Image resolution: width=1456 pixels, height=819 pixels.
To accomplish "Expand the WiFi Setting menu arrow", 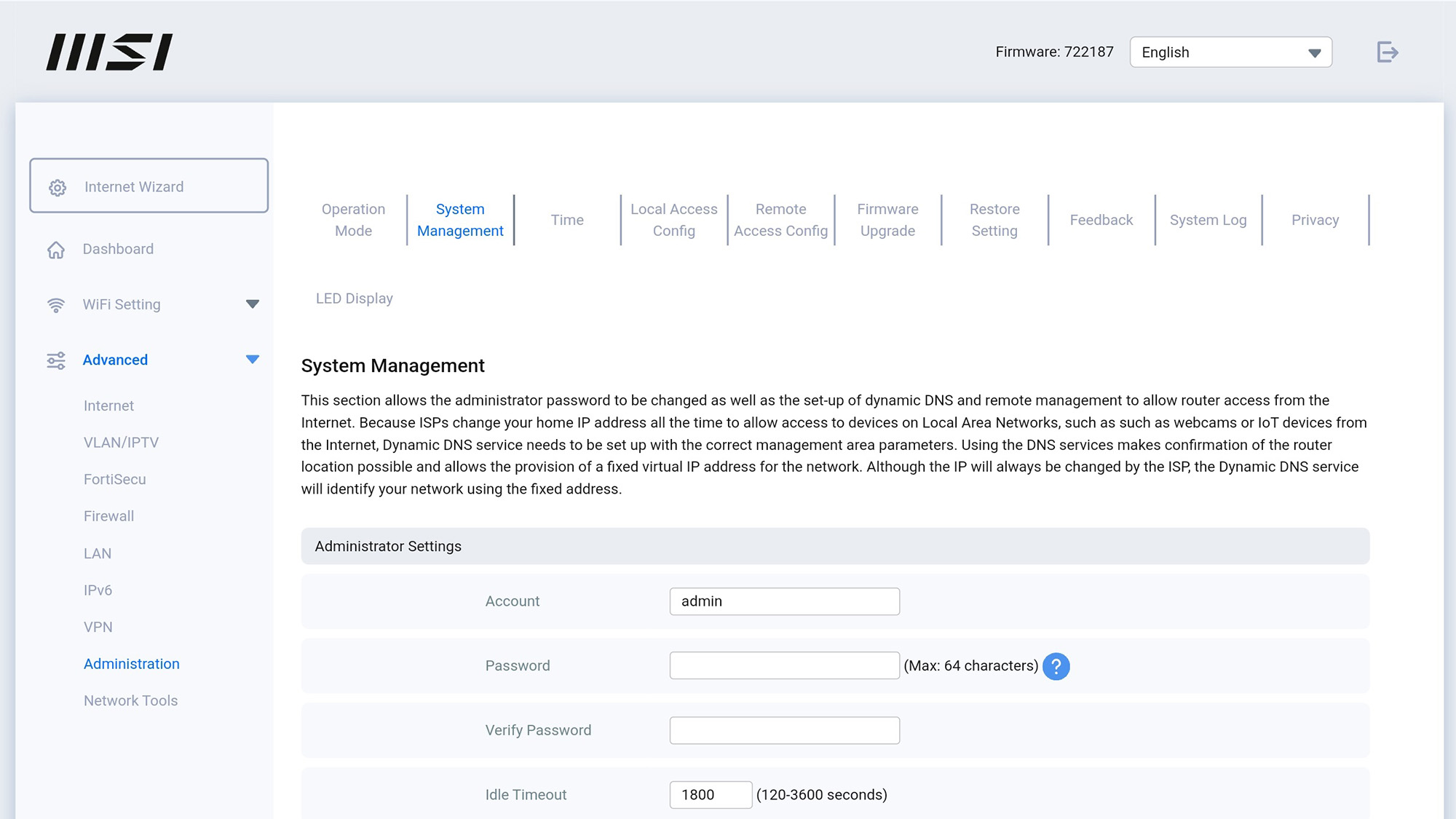I will click(252, 304).
